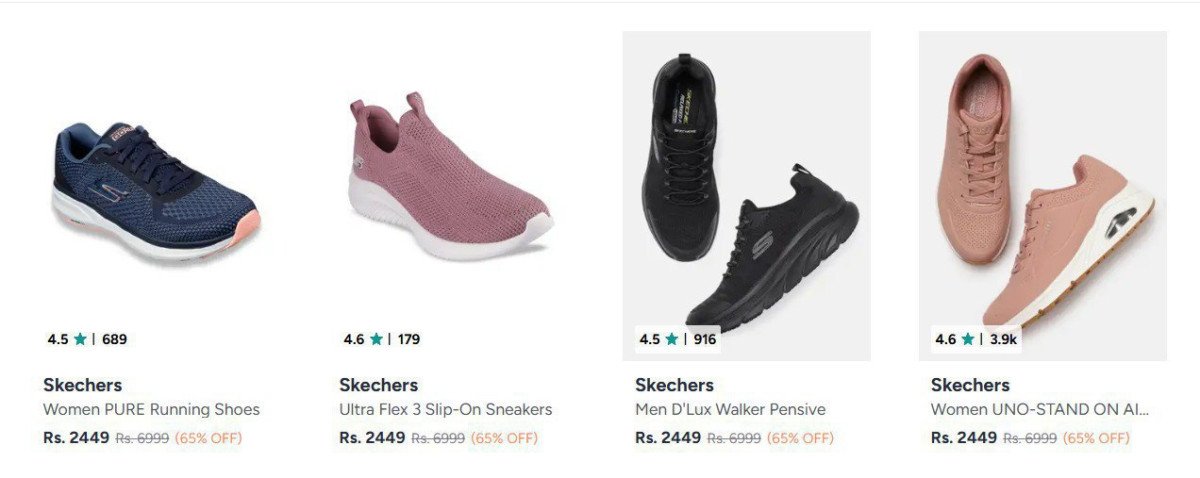Image resolution: width=1200 pixels, height=478 pixels.
Task: Click the 916 review count on Men D'Lux Walker
Action: 705,339
